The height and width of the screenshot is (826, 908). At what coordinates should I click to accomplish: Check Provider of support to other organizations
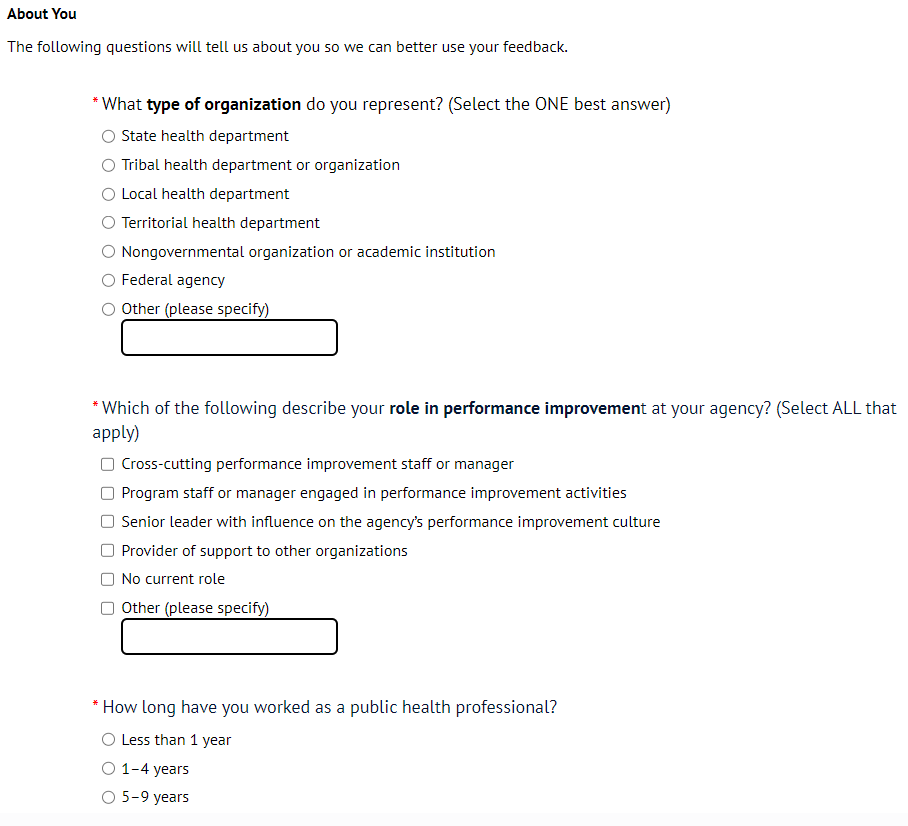coord(108,551)
